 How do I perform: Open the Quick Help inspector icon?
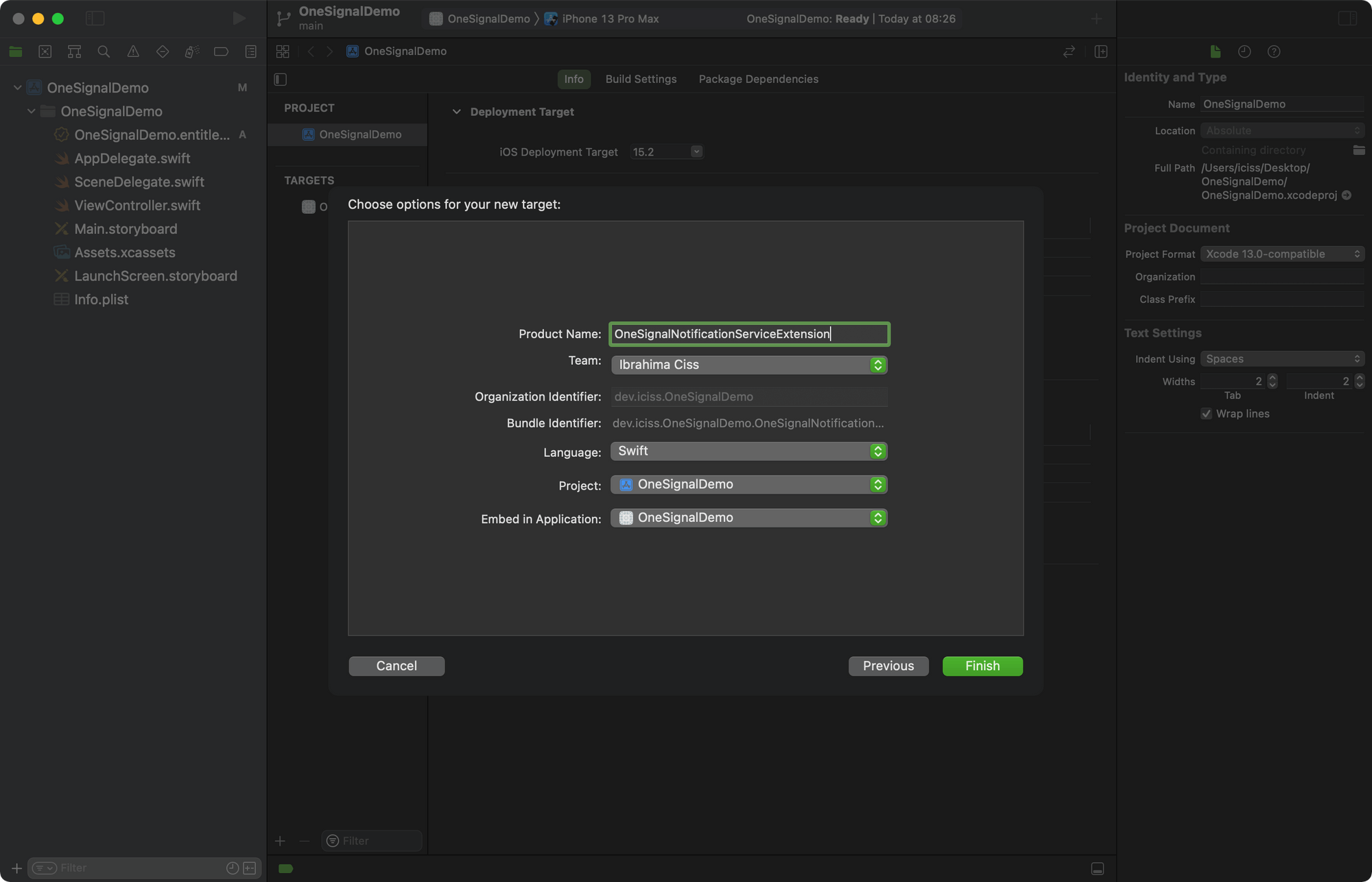tap(1274, 51)
